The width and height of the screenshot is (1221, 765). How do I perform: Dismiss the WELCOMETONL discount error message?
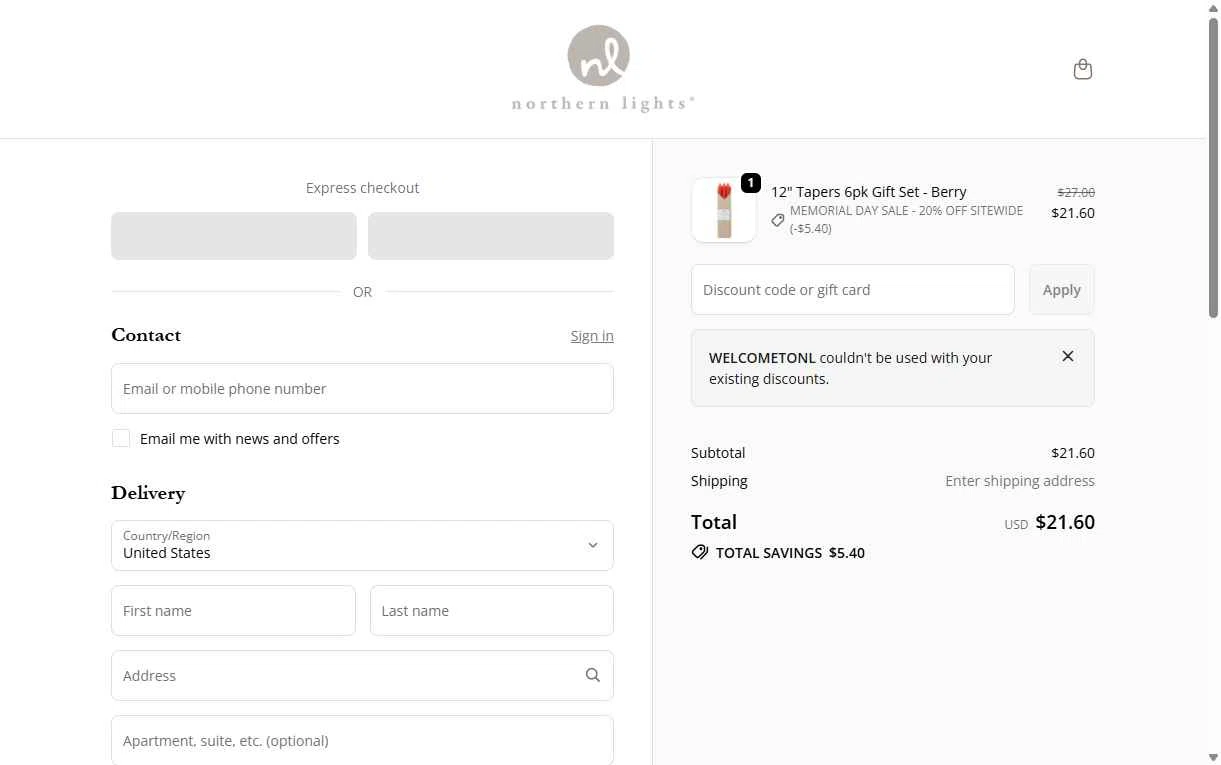[x=1068, y=356]
